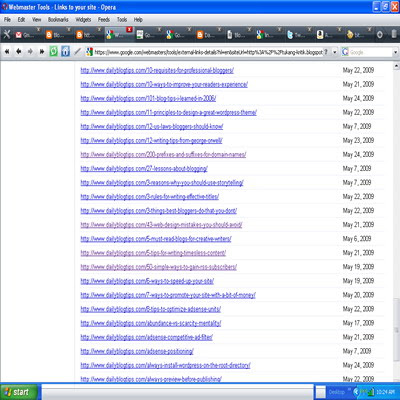400x400 pixels.
Task: Reload the page with green refresh icon
Action: click(x=54, y=51)
